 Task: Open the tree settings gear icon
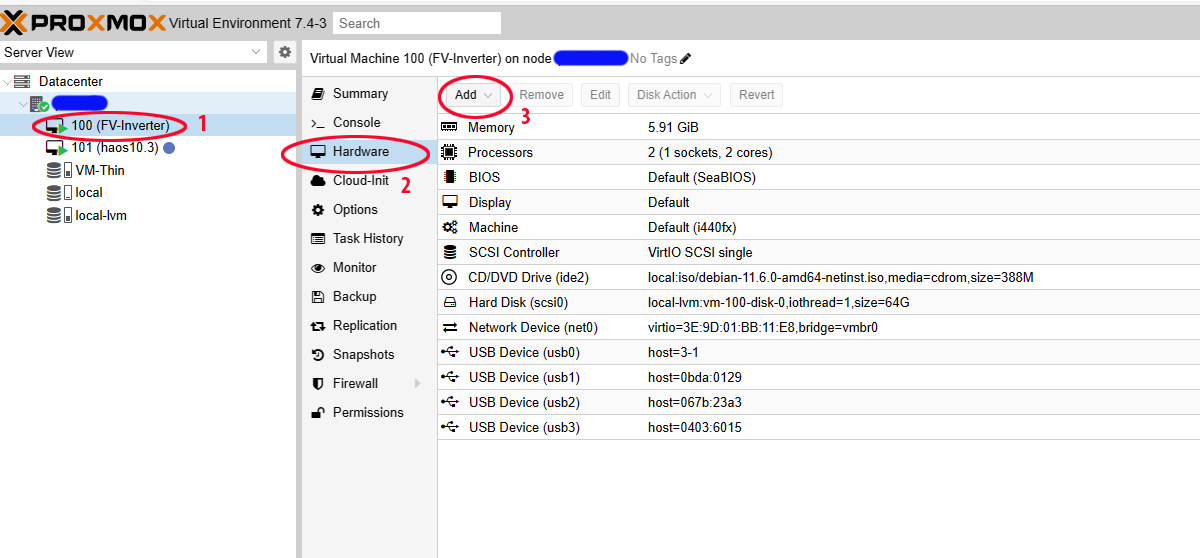click(x=285, y=52)
